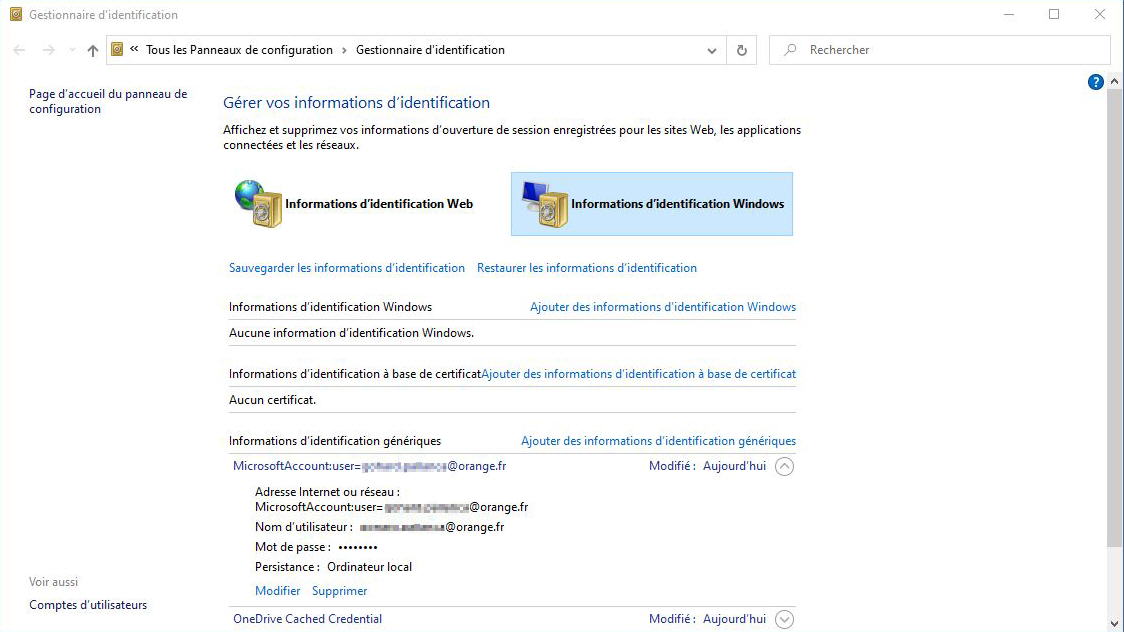Open the MicrosoftAccount:user credential title
Image resolution: width=1124 pixels, height=632 pixels.
click(x=370, y=466)
